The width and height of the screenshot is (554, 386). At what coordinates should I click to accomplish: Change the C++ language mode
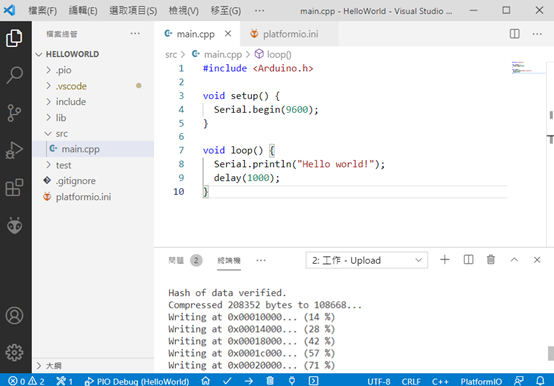(440, 381)
